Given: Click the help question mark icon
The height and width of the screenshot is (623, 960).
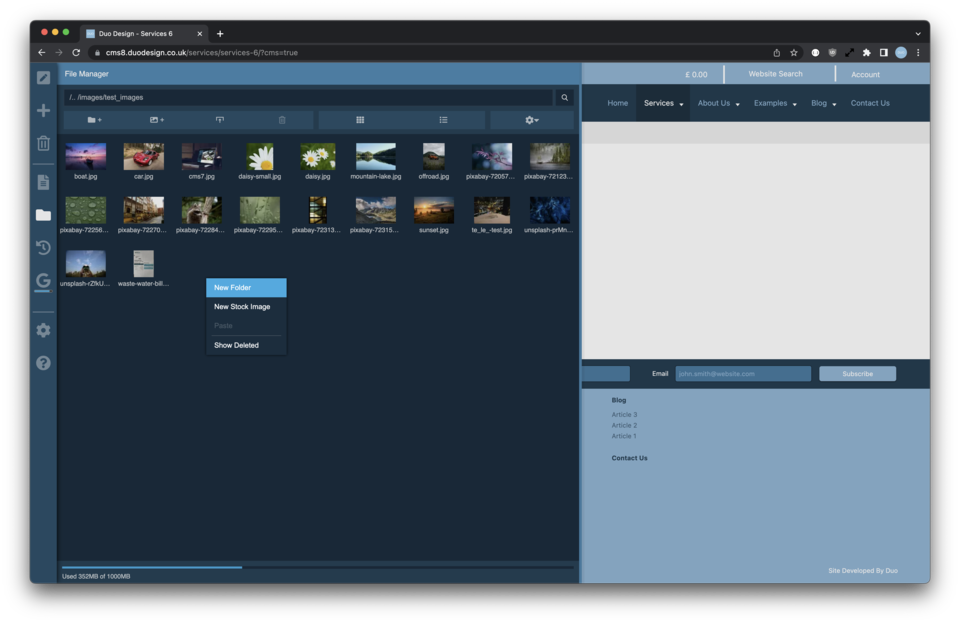Looking at the screenshot, I should coord(43,363).
